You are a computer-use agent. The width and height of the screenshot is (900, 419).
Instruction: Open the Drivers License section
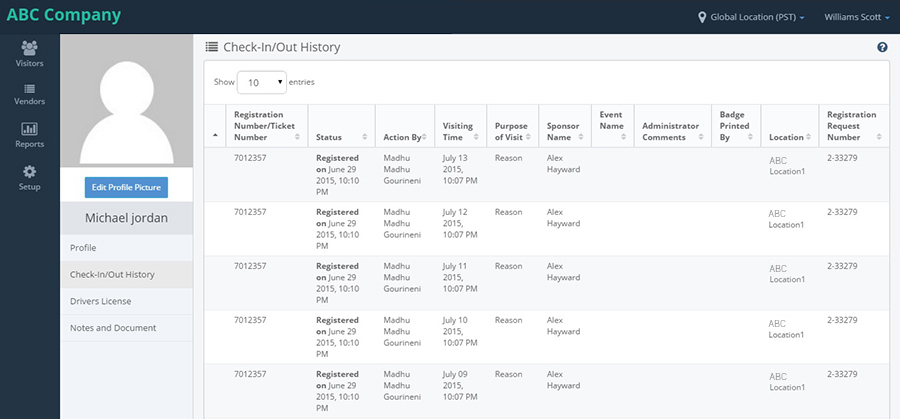point(127,301)
